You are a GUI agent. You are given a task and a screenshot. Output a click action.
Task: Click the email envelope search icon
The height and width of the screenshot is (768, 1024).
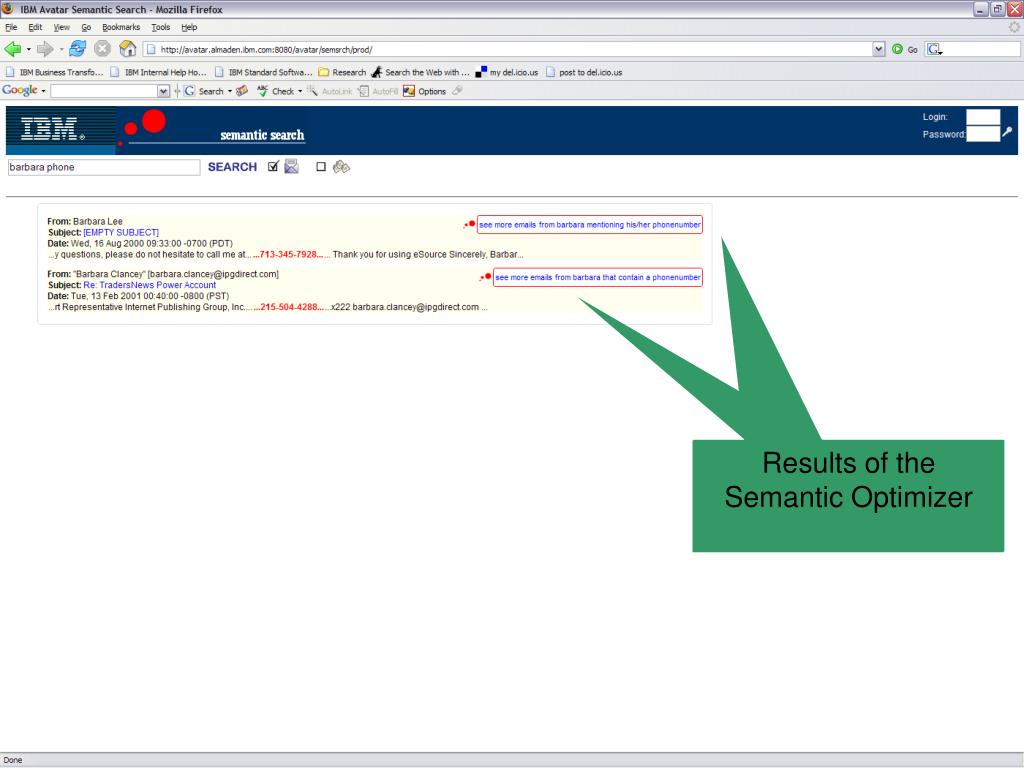click(291, 167)
